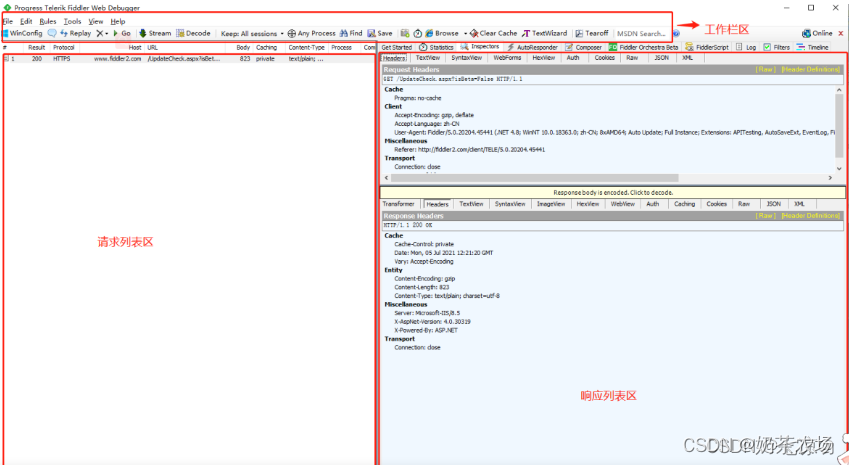Open the Filters tab
The image size is (849, 465).
tap(776, 47)
